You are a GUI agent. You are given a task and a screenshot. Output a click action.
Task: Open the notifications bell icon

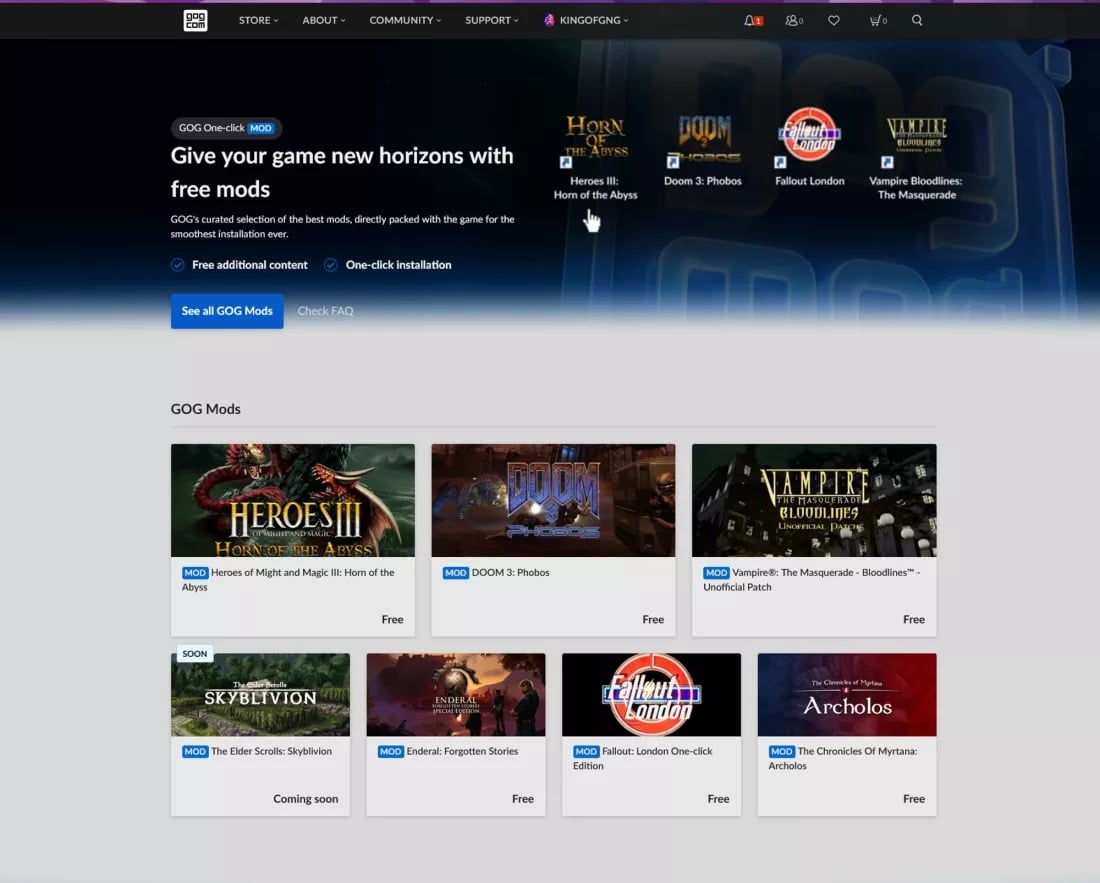pos(749,20)
